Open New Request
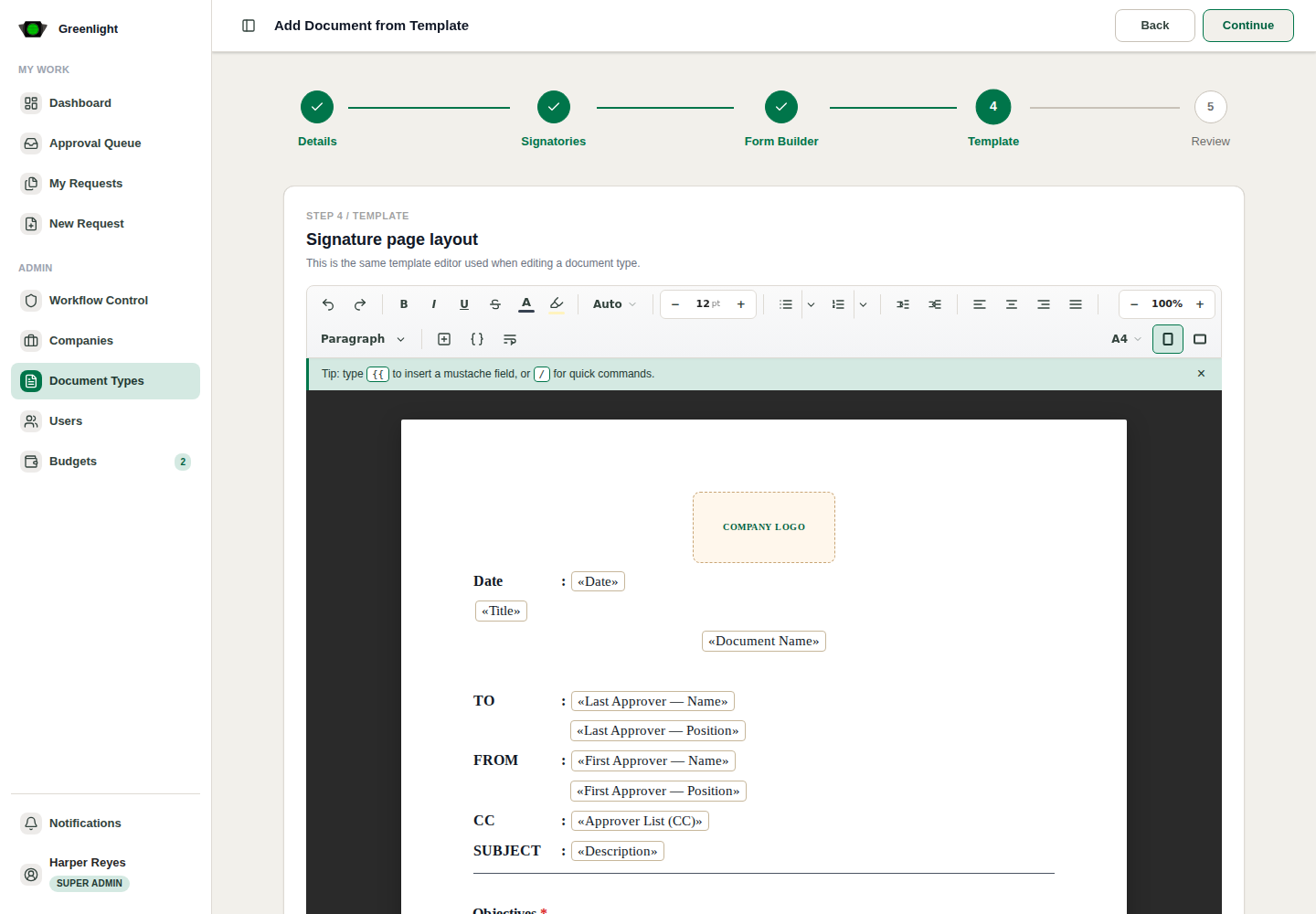 105,224
